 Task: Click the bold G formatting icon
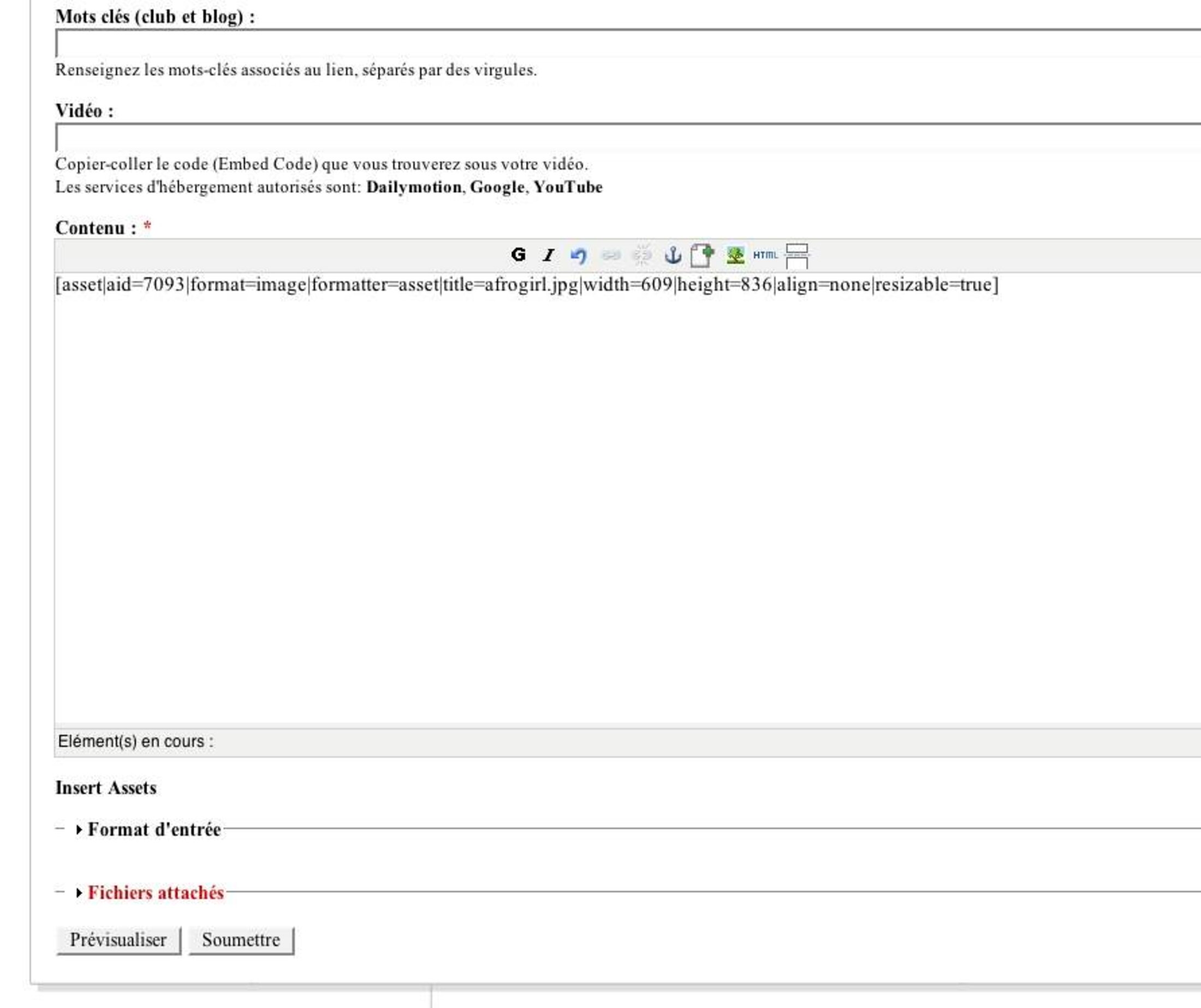[x=518, y=255]
